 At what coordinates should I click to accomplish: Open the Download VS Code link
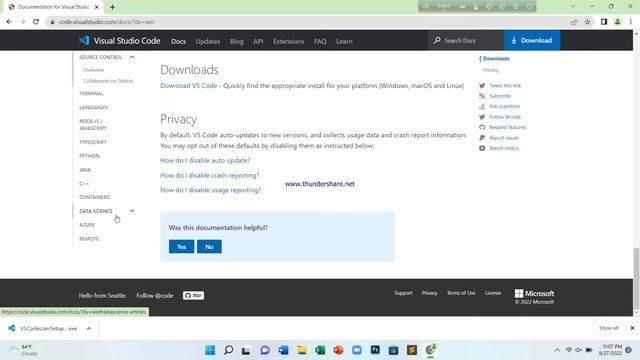coord(189,86)
